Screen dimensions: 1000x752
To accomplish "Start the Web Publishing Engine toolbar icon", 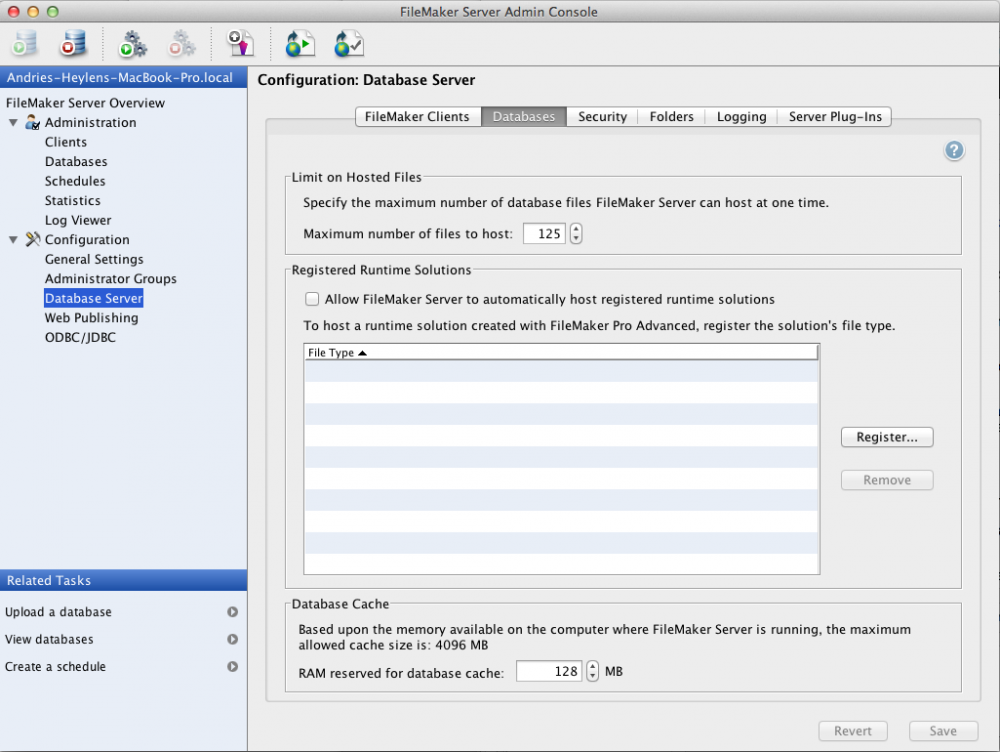I will click(132, 44).
